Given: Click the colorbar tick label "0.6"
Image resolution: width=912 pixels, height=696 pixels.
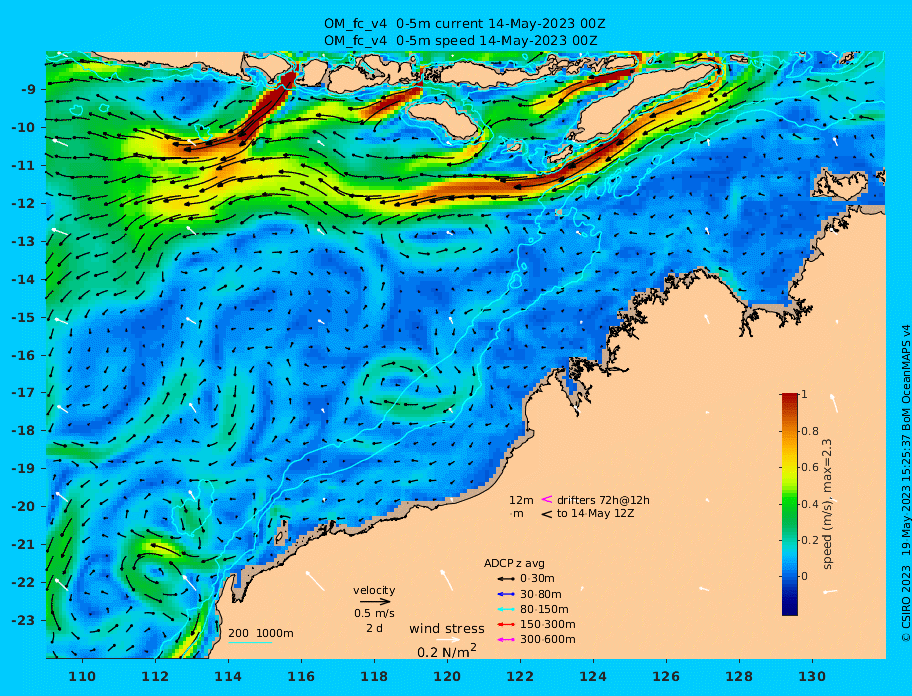Looking at the screenshot, I should point(810,467).
